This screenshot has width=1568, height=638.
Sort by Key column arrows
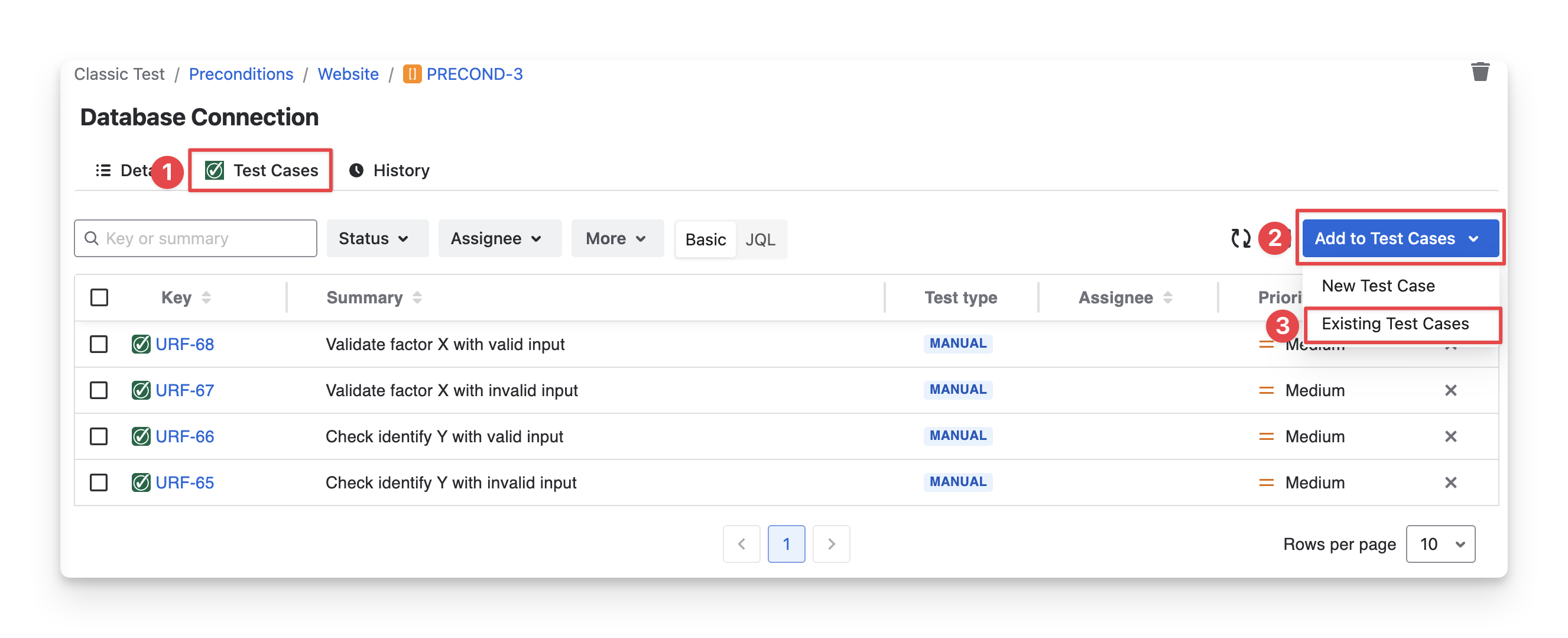[206, 297]
